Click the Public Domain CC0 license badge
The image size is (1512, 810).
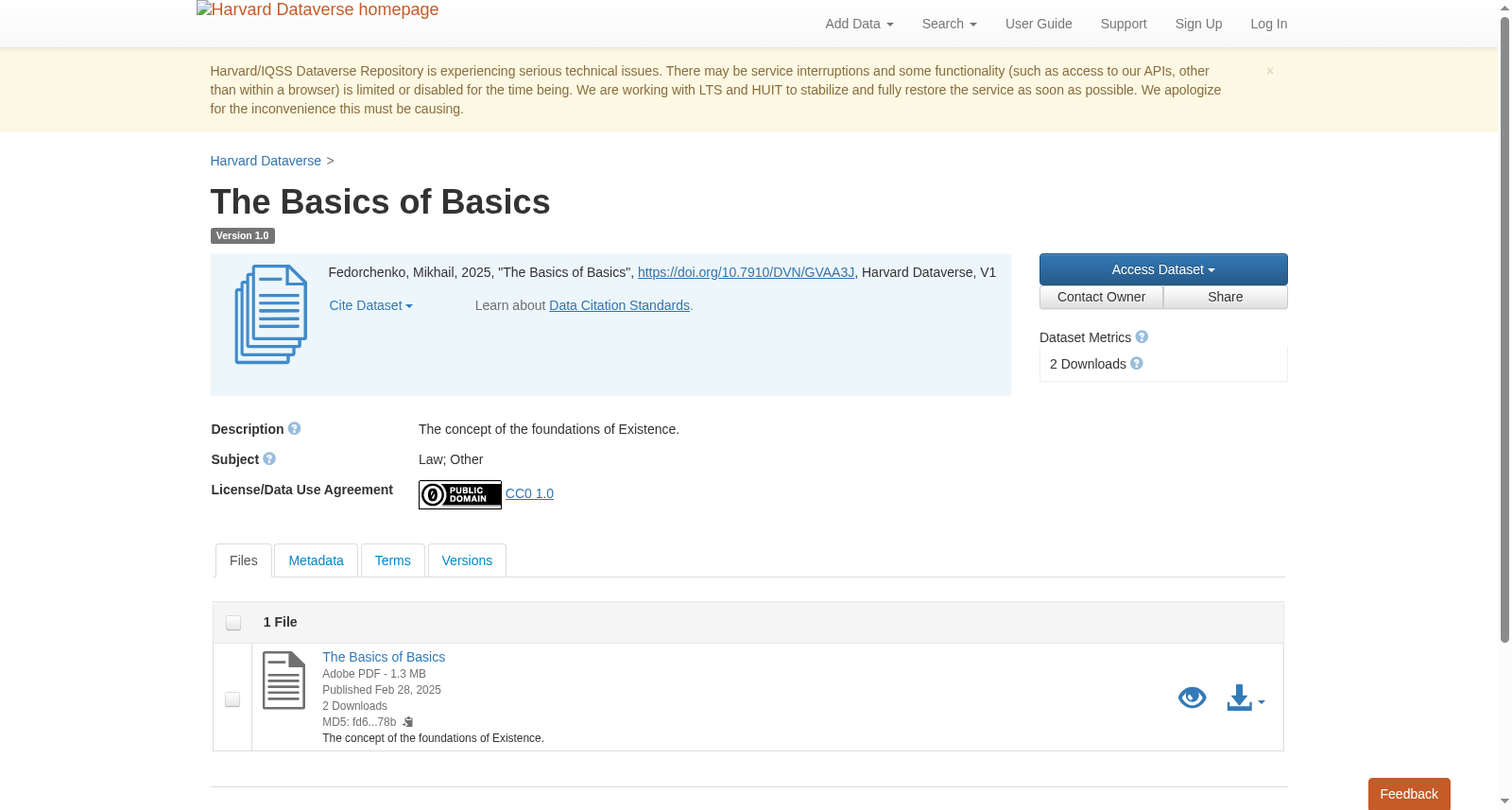click(460, 494)
